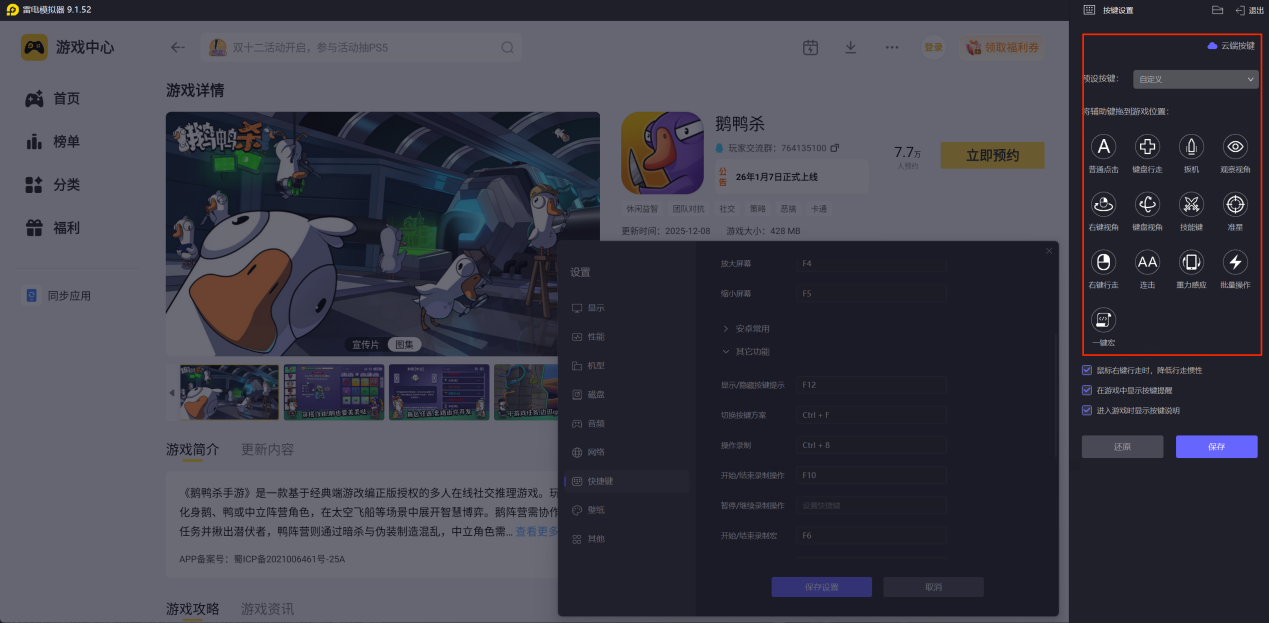This screenshot has height=623, width=1269.
Task: Open the three-dot more menu in game center
Action: (x=892, y=47)
